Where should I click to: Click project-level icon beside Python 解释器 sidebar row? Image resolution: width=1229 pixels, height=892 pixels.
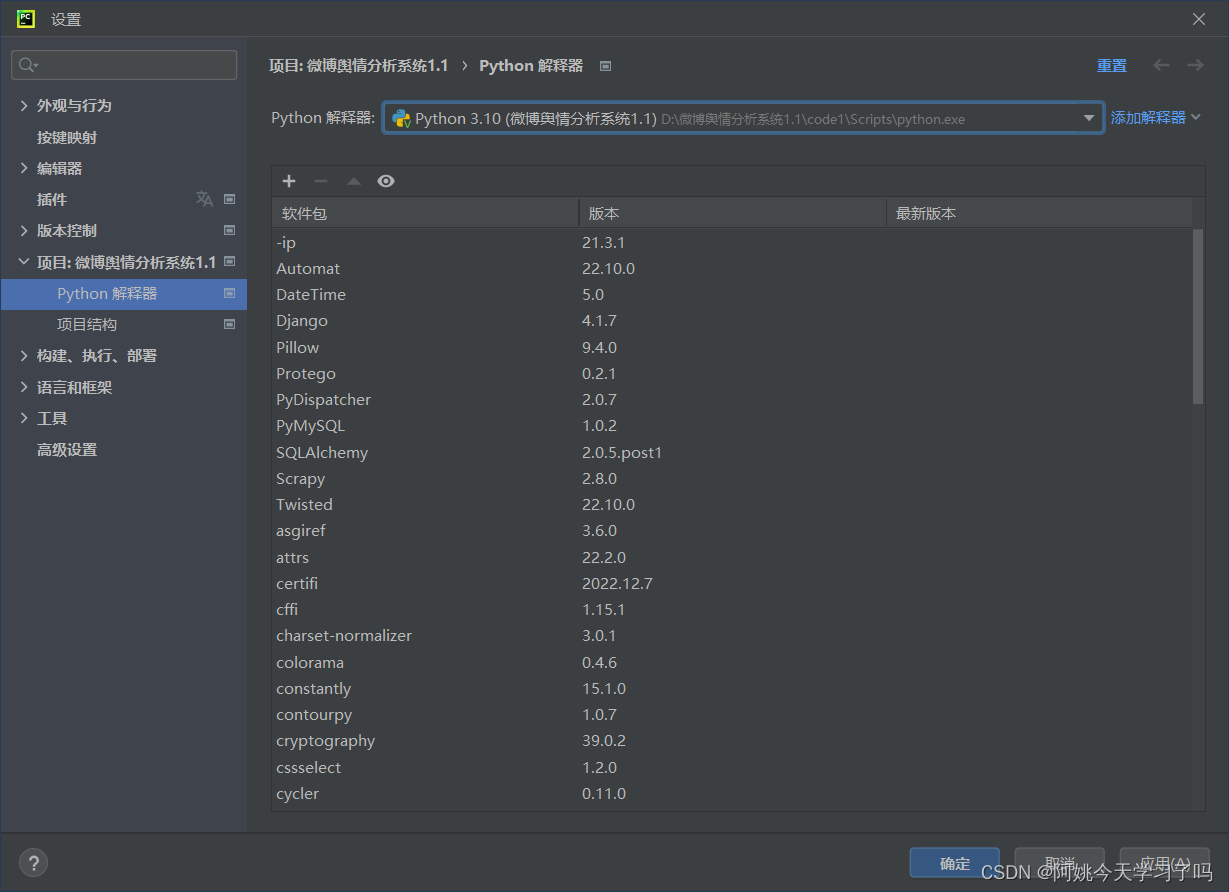tap(229, 293)
